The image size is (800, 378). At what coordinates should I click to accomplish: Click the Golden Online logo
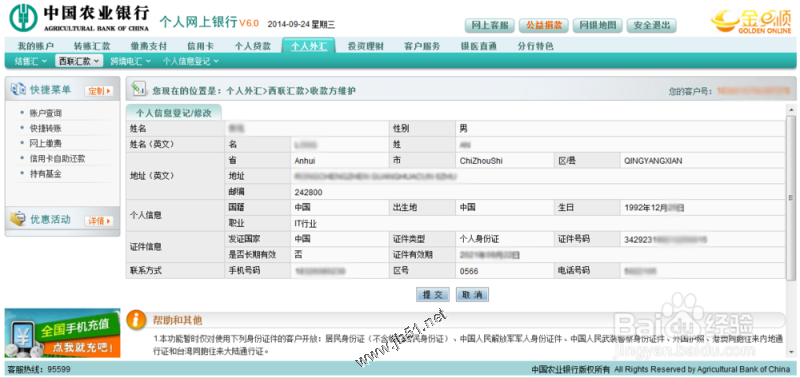pyautogui.click(x=751, y=21)
